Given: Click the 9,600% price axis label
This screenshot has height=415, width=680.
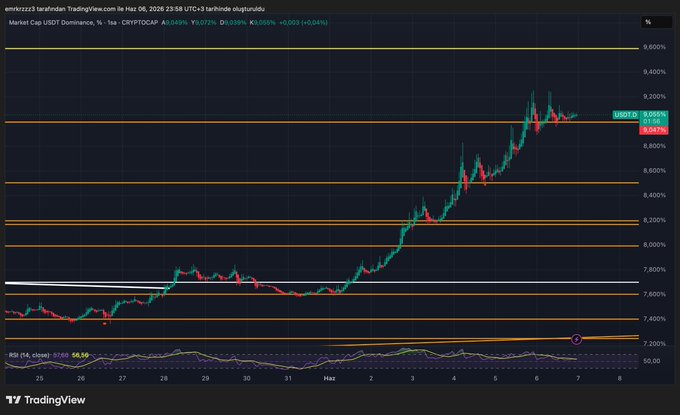Looking at the screenshot, I should 654,47.
